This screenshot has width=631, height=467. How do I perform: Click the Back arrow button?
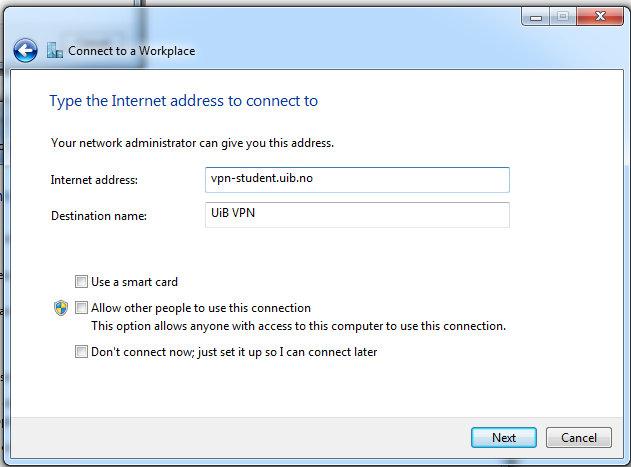pos(25,50)
